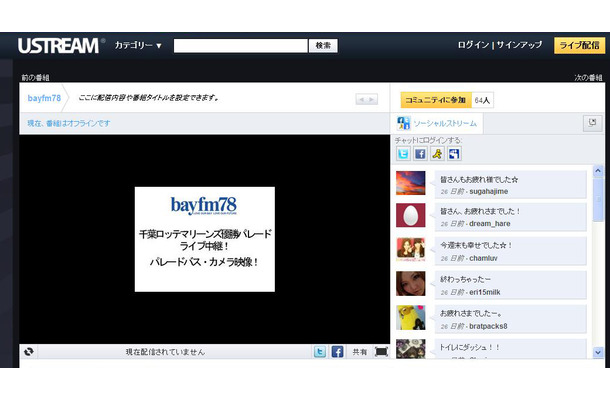Click the bayfm78 video splash image
This screenshot has width=610, height=400.
click(205, 239)
